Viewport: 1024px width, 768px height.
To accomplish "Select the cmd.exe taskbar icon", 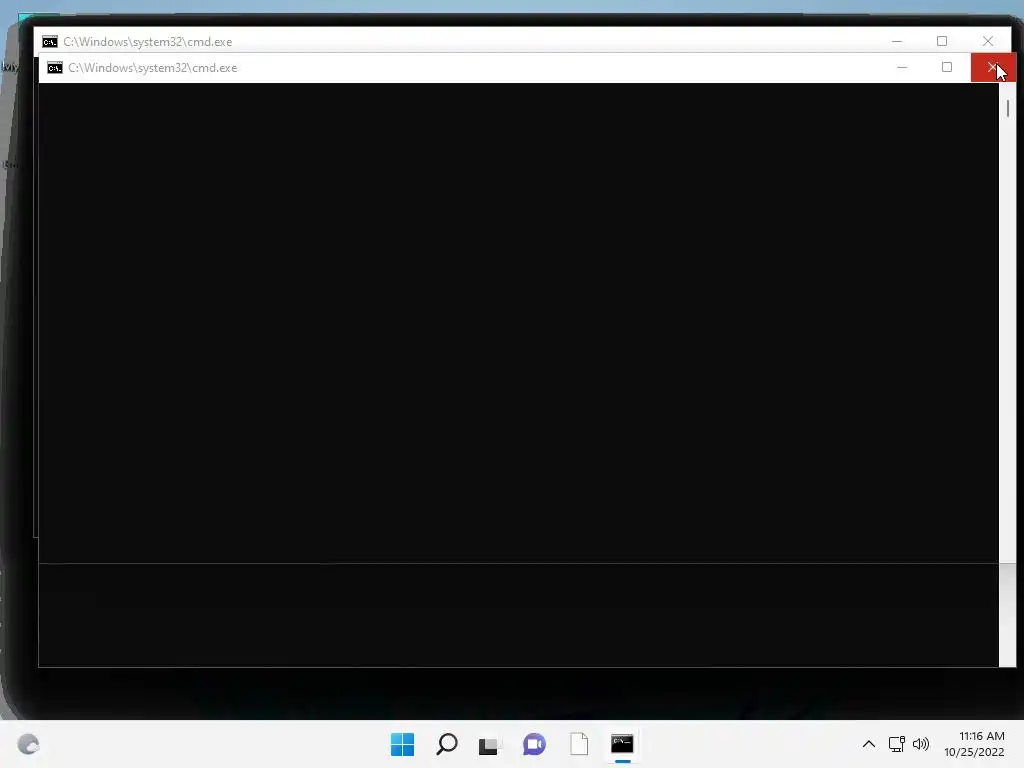I will click(x=622, y=743).
